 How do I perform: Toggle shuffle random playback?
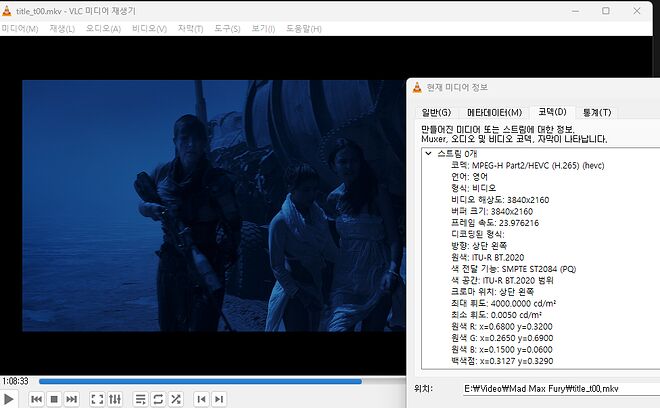(176, 399)
